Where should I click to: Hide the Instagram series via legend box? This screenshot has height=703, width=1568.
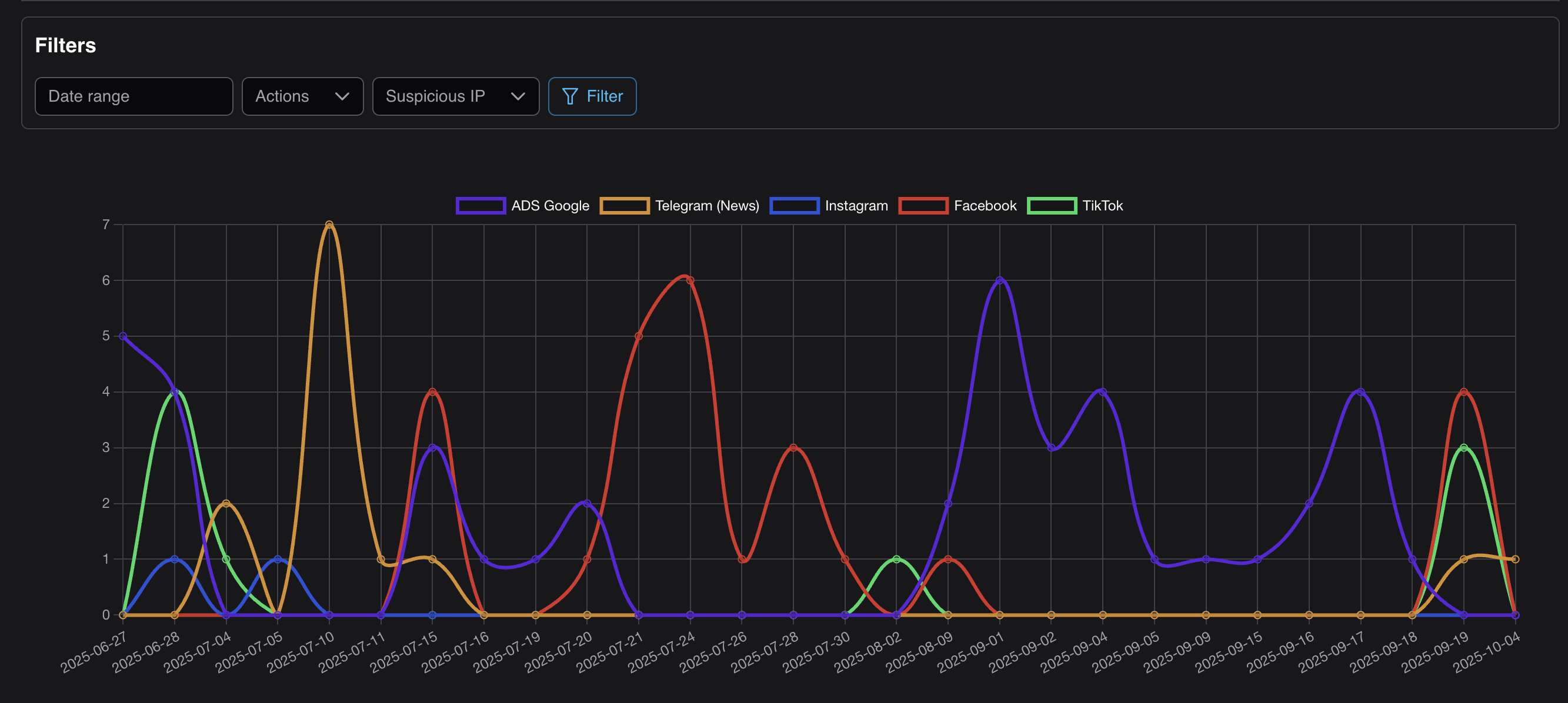click(x=794, y=206)
